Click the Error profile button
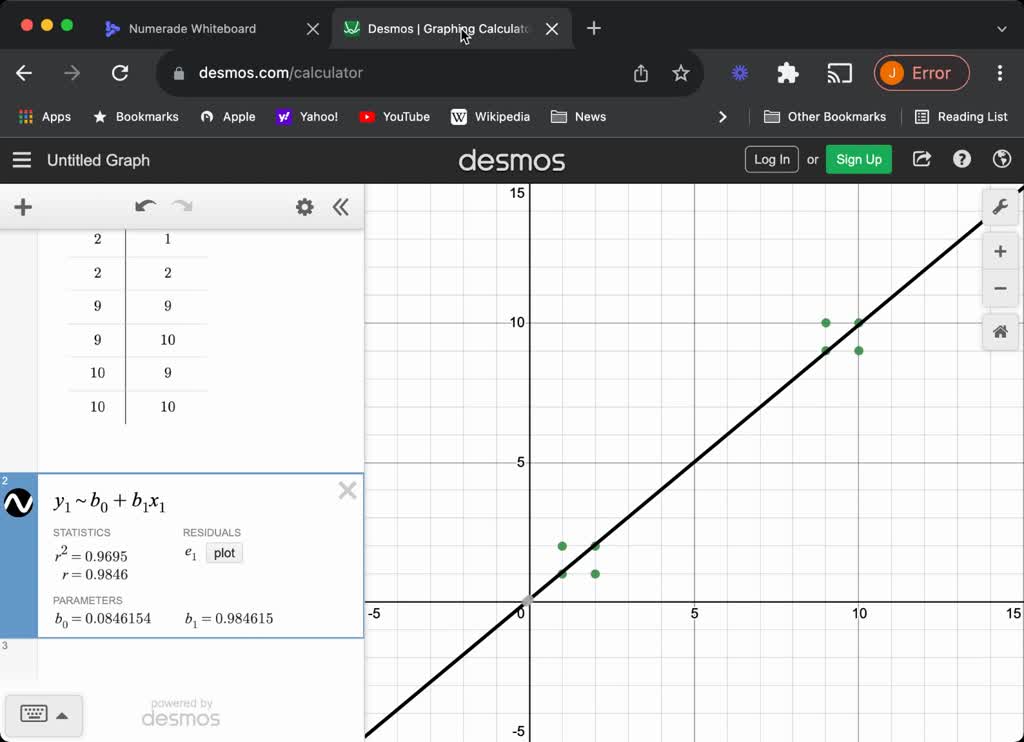 pos(921,73)
